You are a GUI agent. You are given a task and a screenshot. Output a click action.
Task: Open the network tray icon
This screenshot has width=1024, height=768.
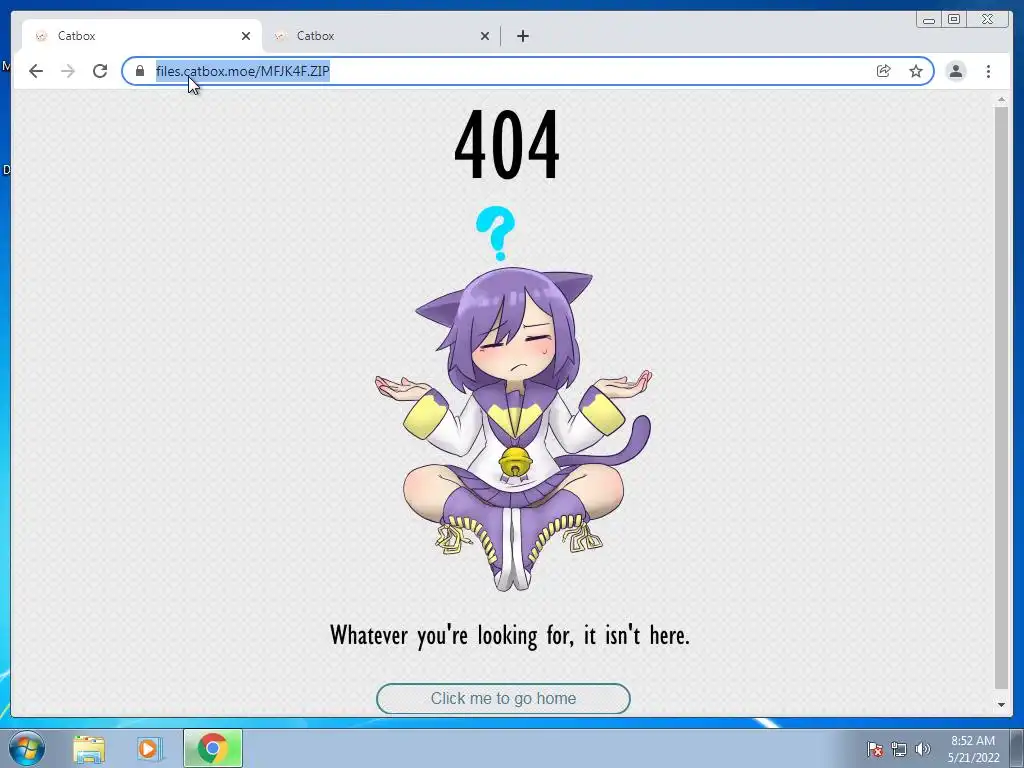pos(899,749)
